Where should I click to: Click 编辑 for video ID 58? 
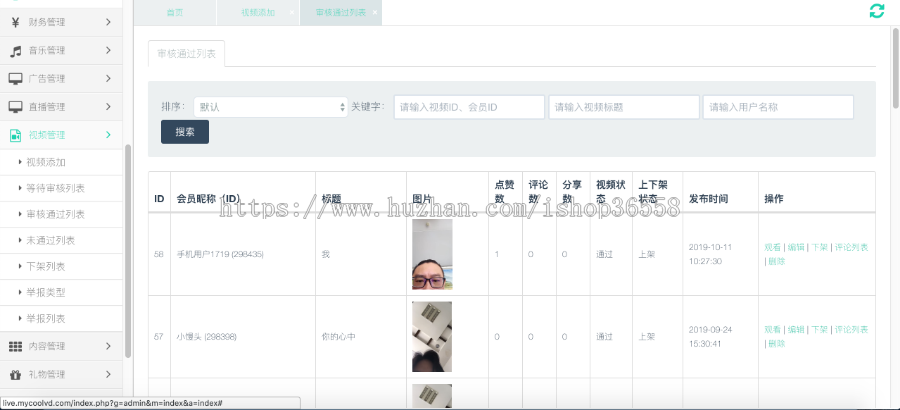(796, 247)
